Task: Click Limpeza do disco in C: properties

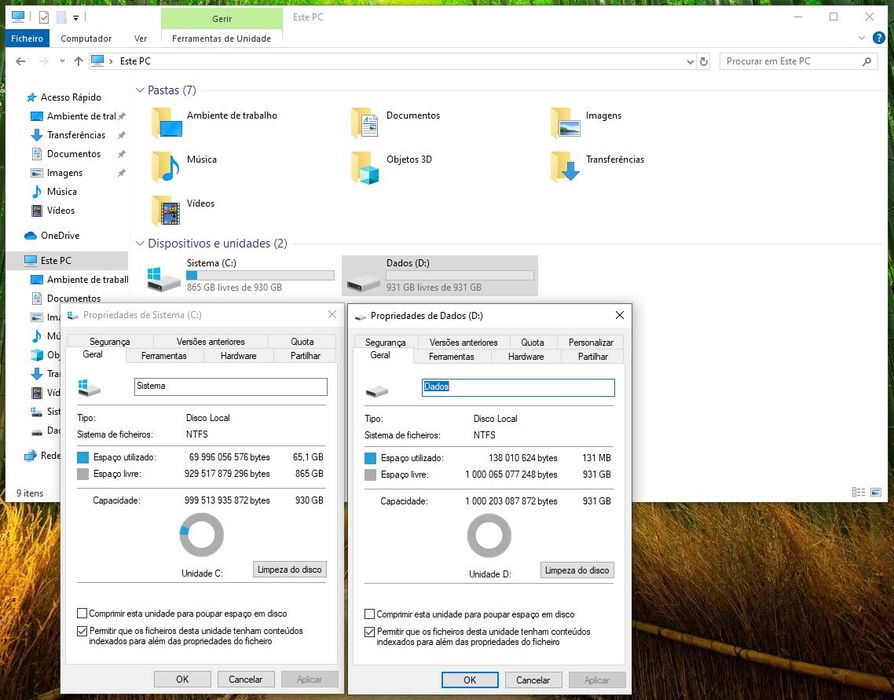Action: (x=290, y=569)
